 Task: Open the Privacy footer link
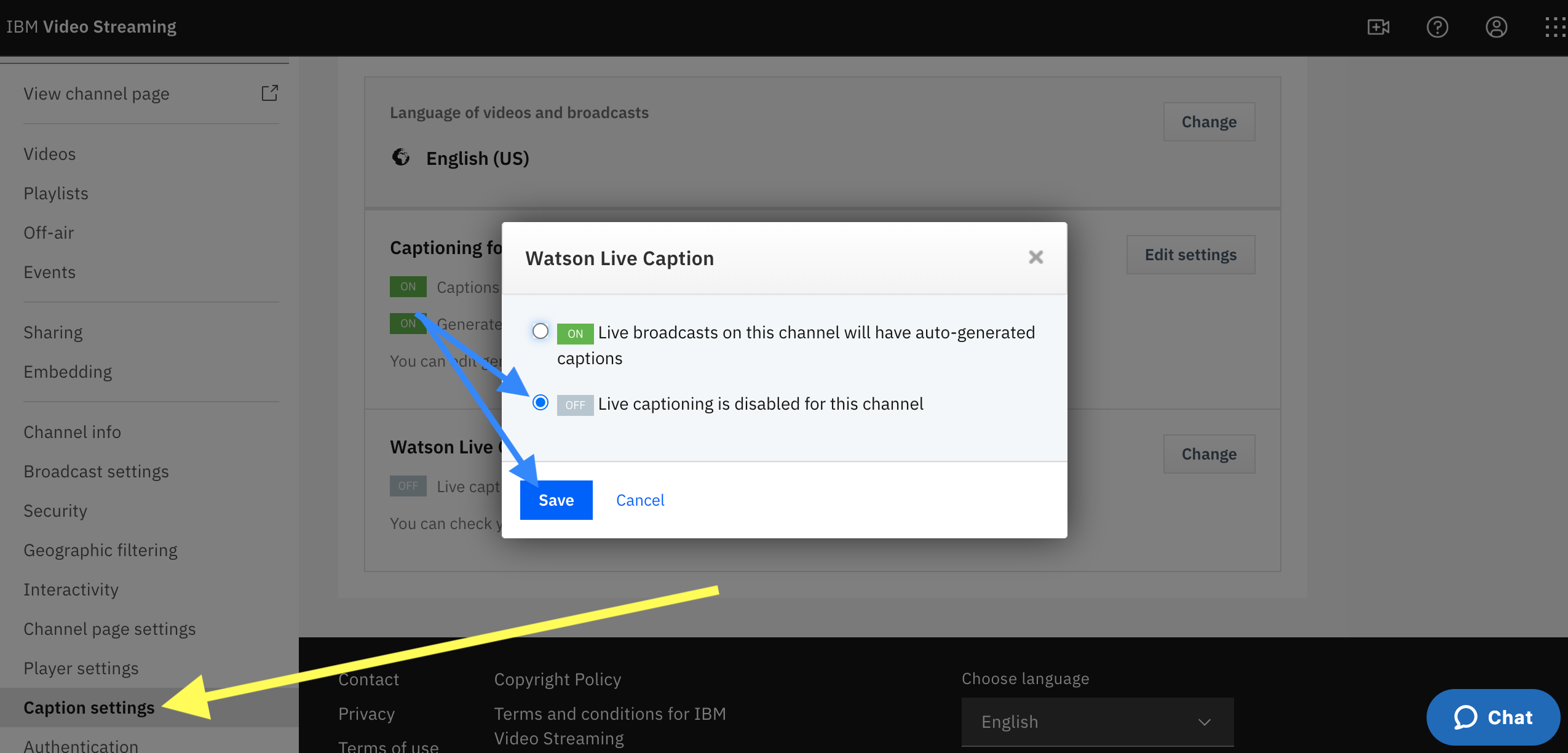[366, 714]
